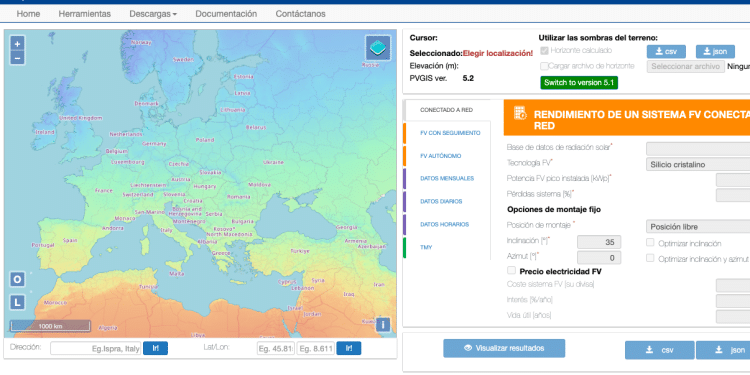Image resolution: width=750 pixels, height=375 pixels.
Task: Select DATOS HORARIOS tab
Action: (447, 224)
